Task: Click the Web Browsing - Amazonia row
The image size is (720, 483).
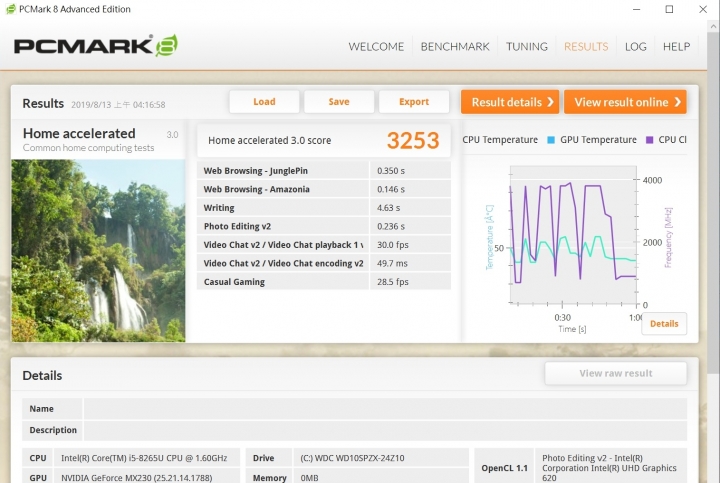Action: (324, 189)
